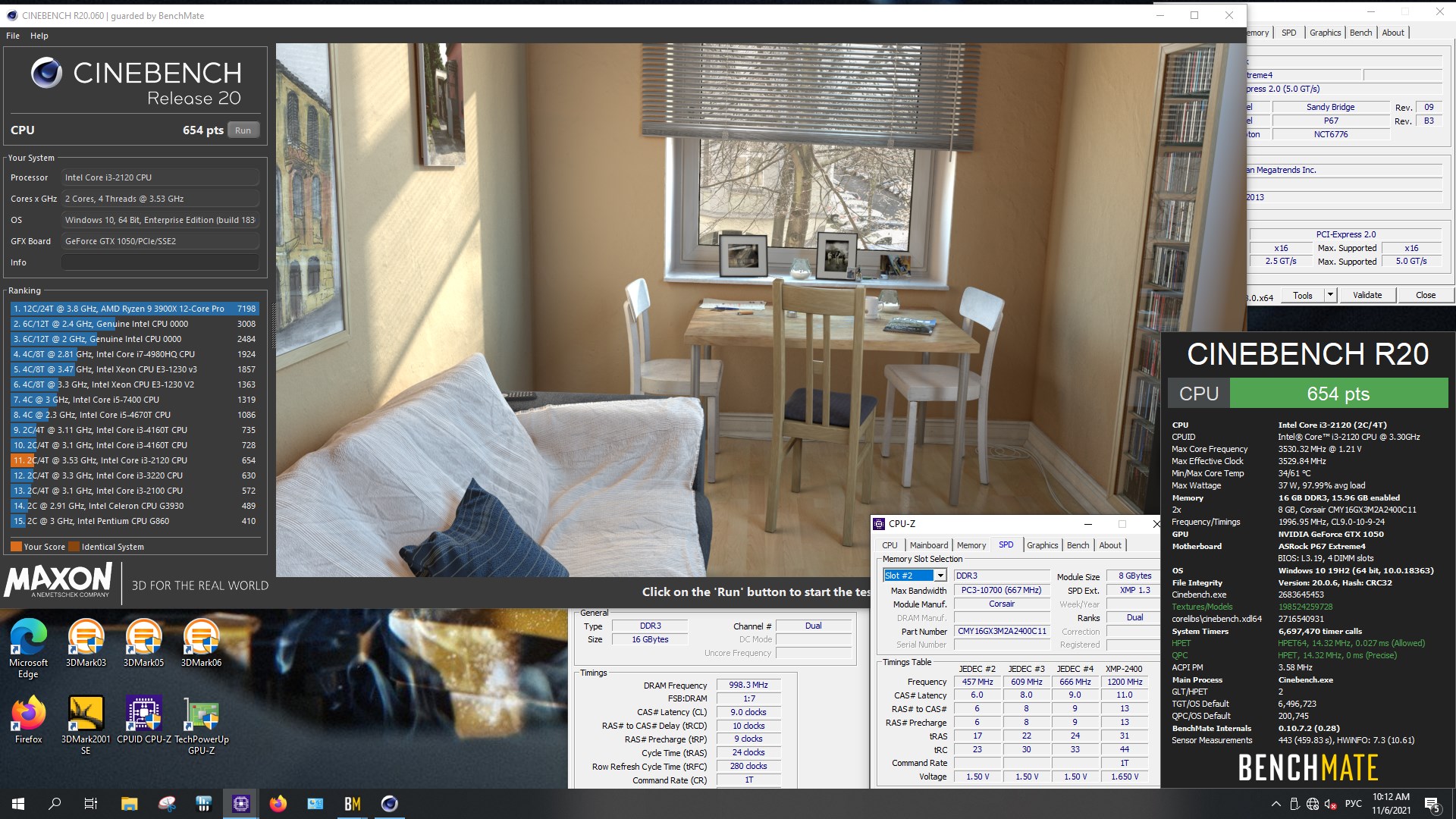Open taskbar clock showing 10:12 AM

(1391, 804)
